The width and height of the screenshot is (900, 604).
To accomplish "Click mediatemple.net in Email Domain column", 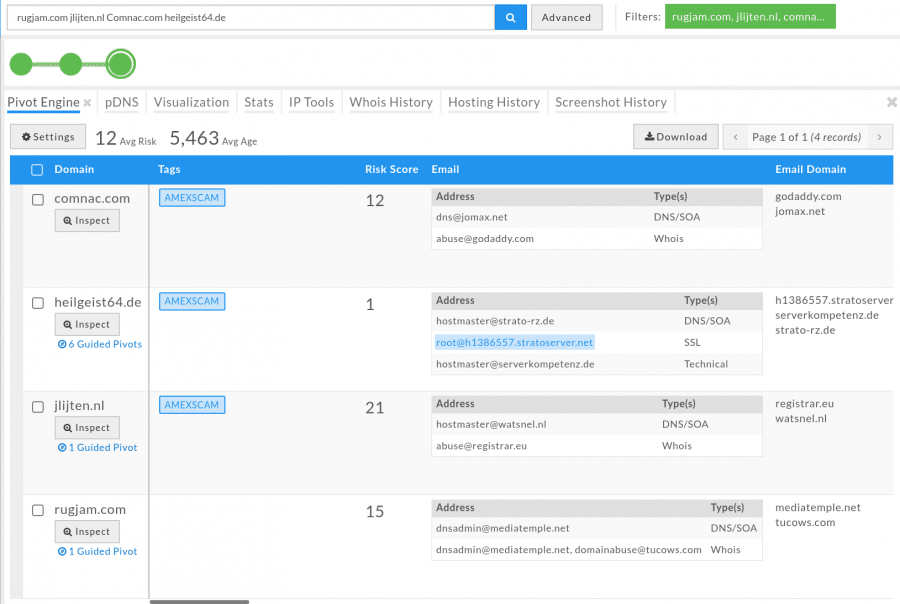I will [818, 508].
